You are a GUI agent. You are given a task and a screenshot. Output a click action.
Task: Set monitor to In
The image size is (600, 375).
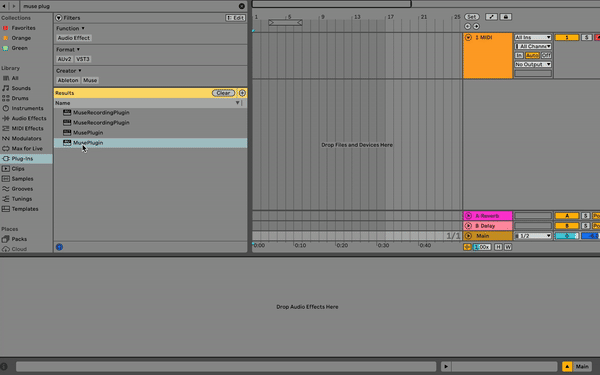(x=518, y=55)
